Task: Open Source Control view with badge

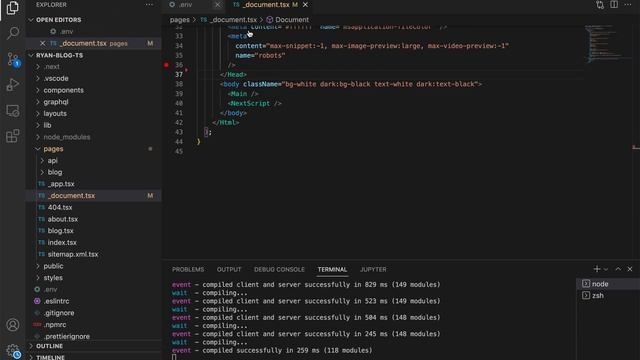Action: [x=13, y=60]
